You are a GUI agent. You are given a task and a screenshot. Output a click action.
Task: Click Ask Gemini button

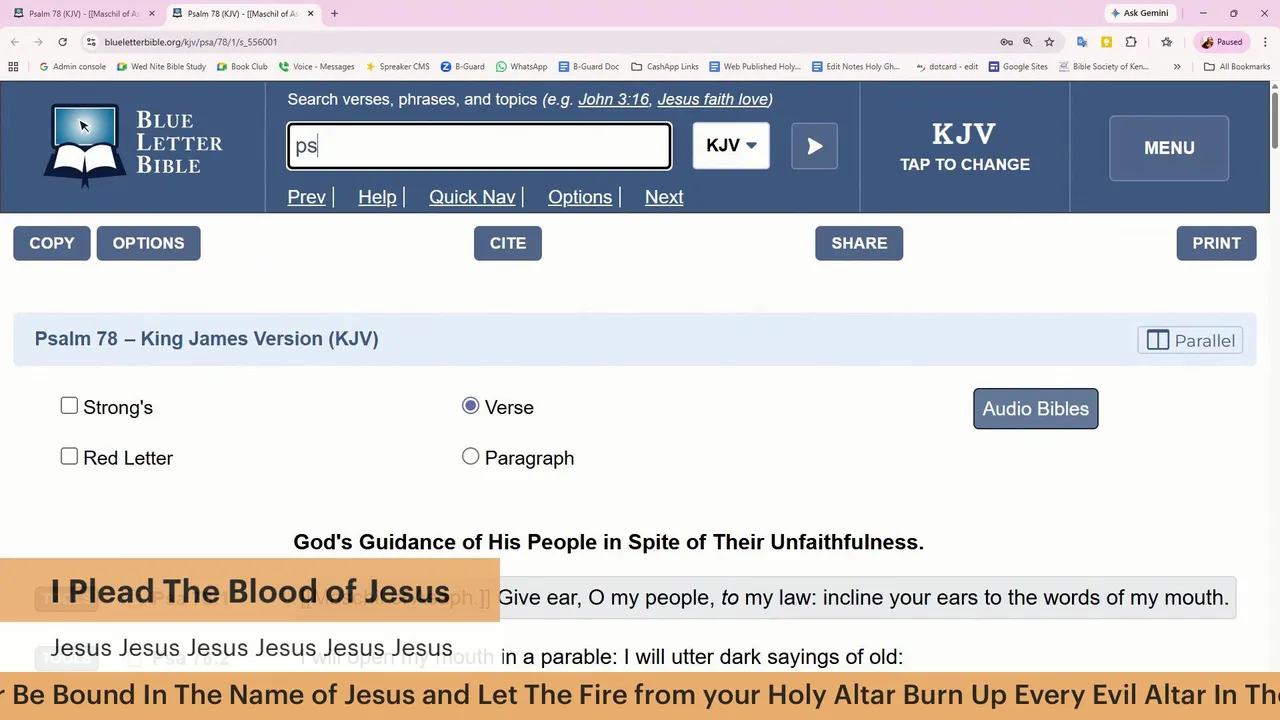pos(1139,13)
